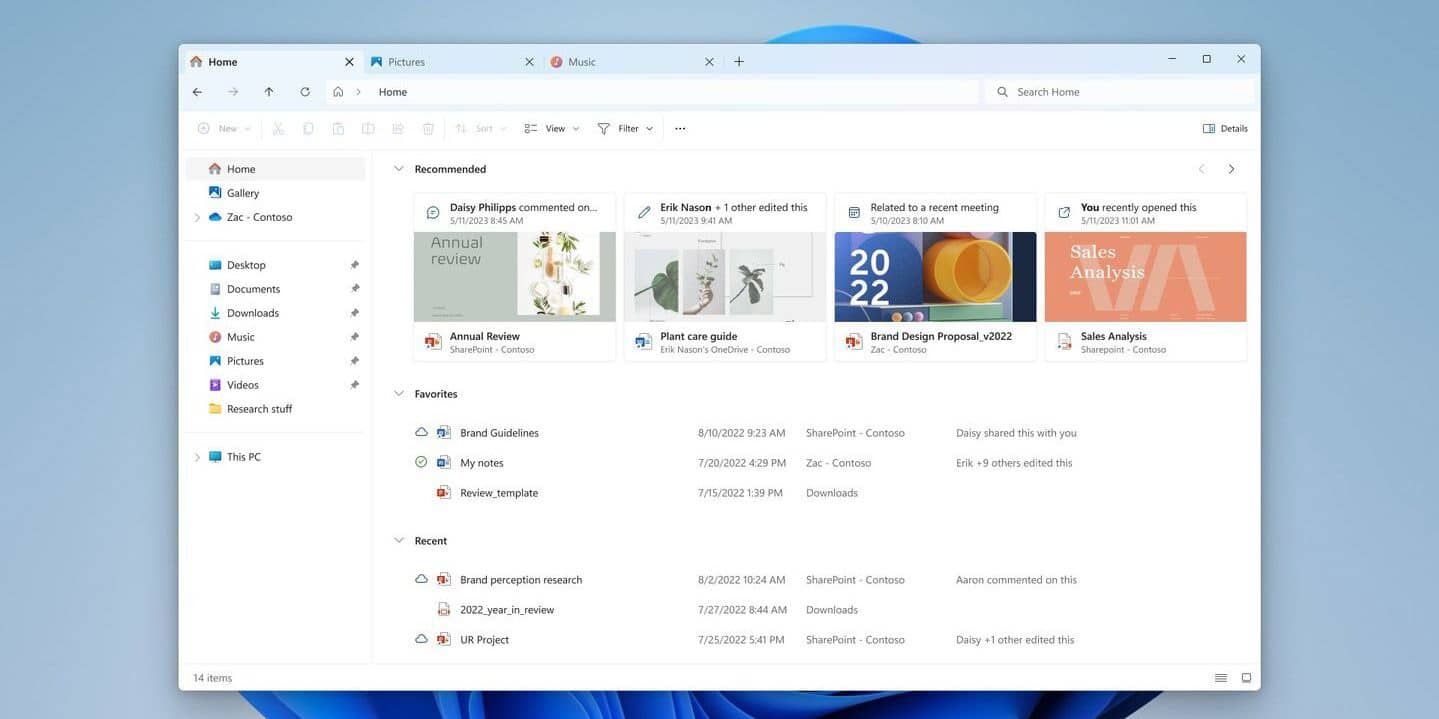Toggle the Details pane
1439x719 pixels.
point(1225,129)
